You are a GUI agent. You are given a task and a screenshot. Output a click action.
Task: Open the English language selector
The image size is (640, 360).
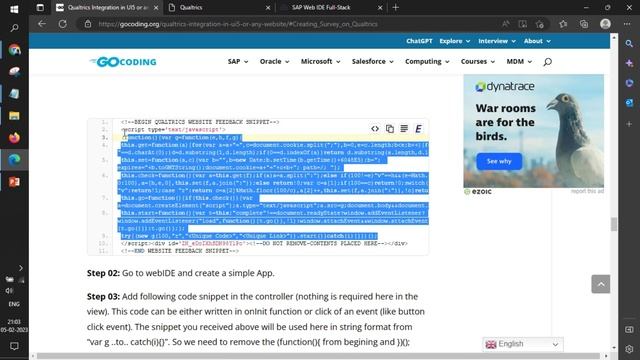522,344
